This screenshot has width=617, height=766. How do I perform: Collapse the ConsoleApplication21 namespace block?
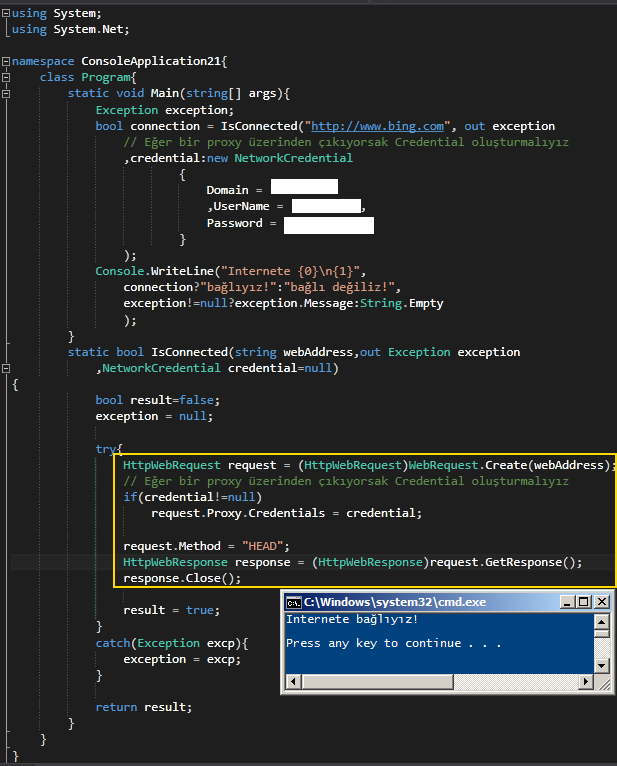point(6,62)
